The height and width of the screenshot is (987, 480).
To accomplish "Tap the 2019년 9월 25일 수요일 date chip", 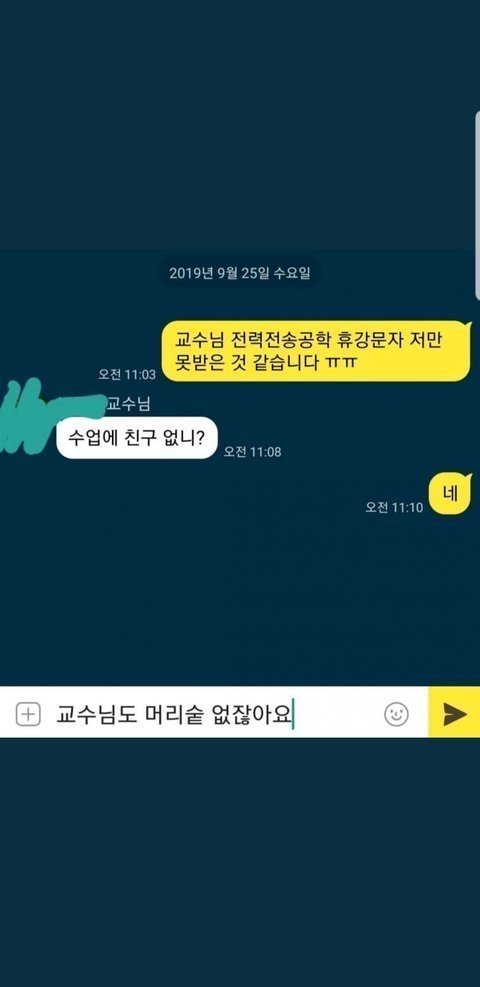I will pos(240,273).
